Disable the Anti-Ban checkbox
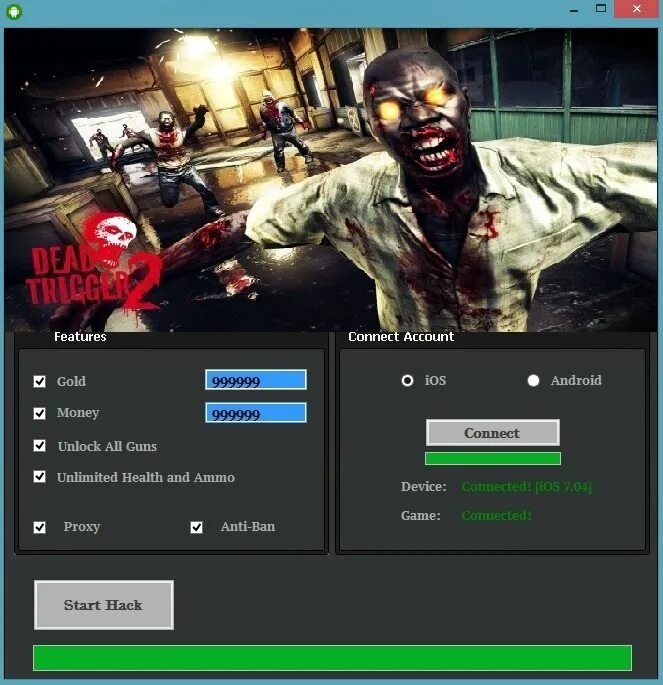This screenshot has width=663, height=685. 197,527
